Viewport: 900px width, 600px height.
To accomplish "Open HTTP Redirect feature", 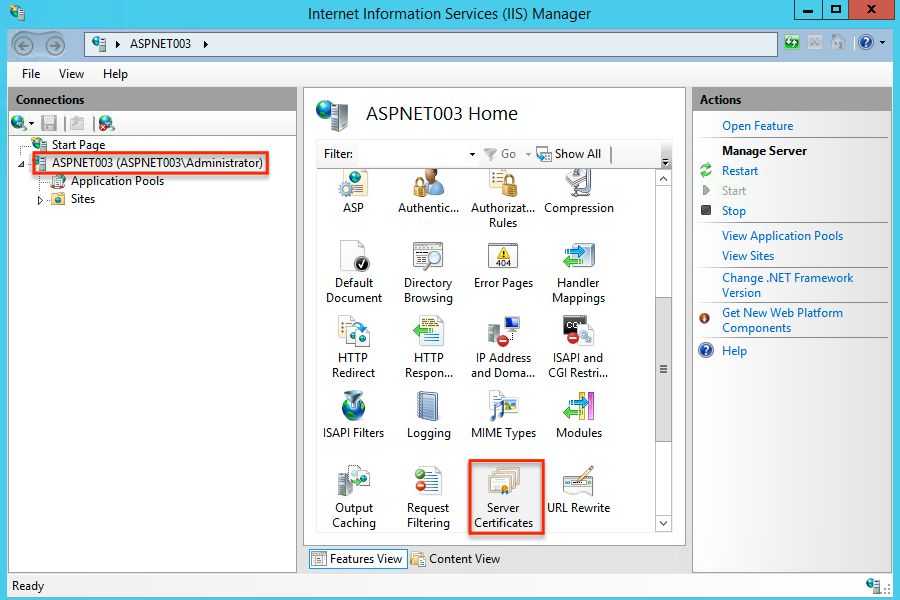I will [x=354, y=347].
